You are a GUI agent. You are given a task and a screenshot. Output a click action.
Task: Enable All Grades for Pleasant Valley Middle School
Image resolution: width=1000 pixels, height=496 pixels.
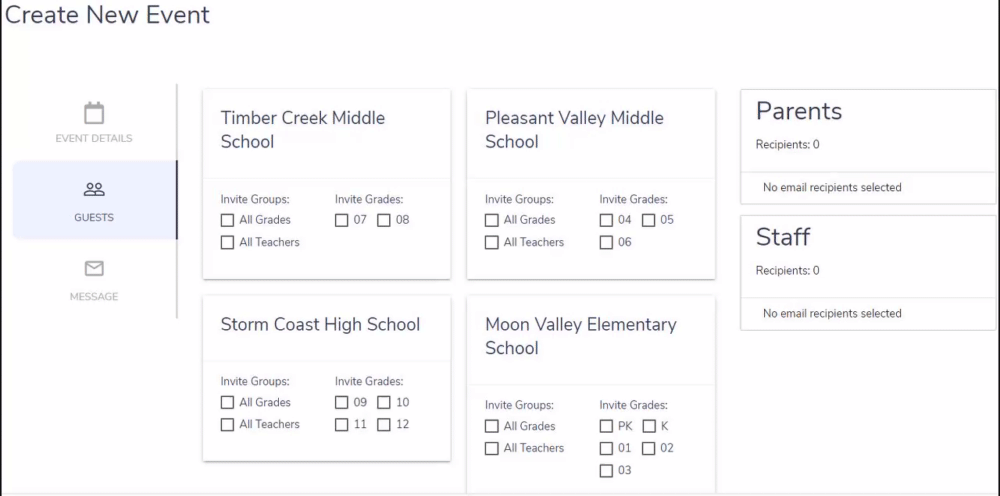click(x=491, y=220)
